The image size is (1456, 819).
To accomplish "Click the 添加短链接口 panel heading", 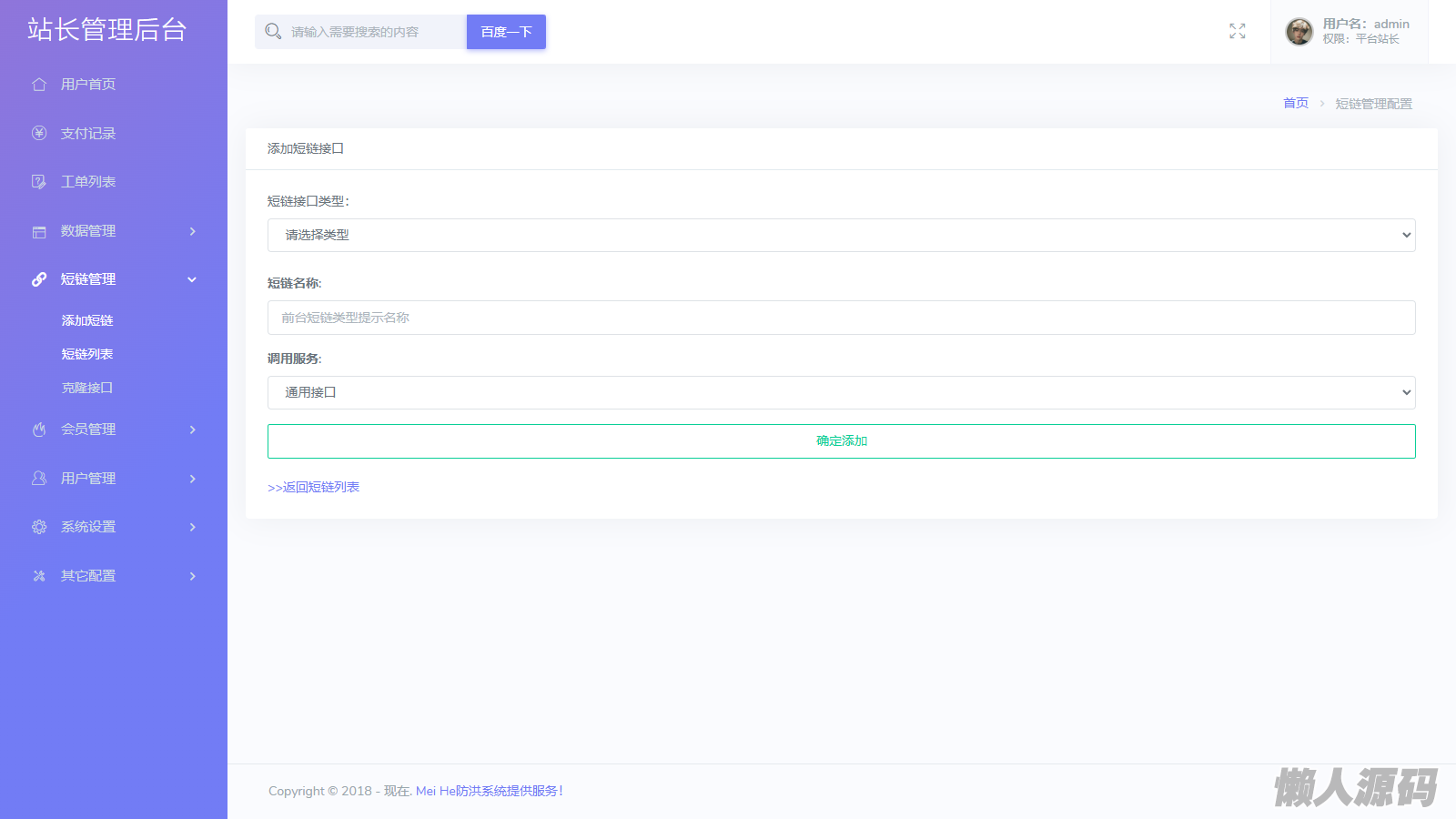I will click(306, 148).
